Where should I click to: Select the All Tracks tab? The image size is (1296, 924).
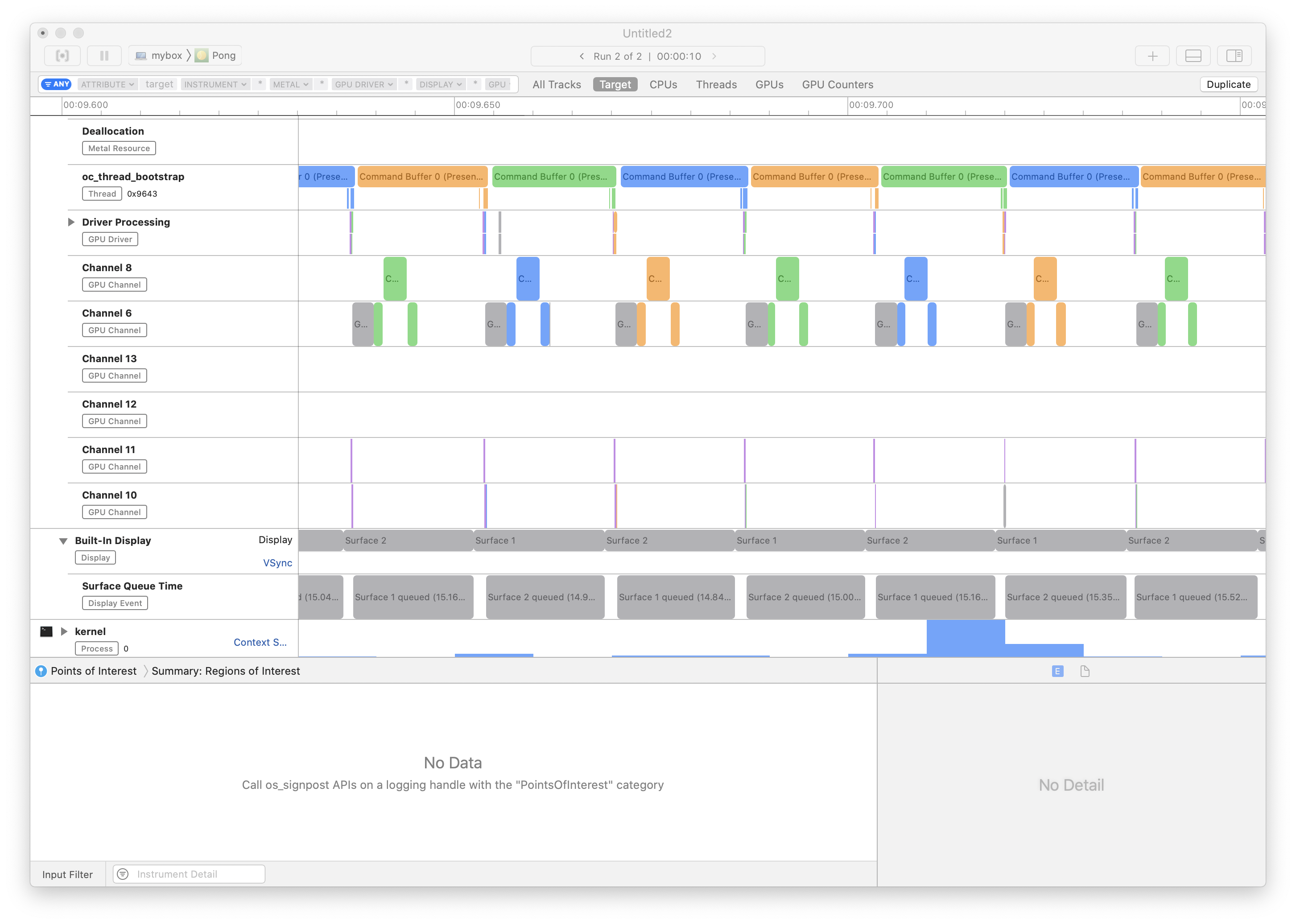pyautogui.click(x=556, y=84)
